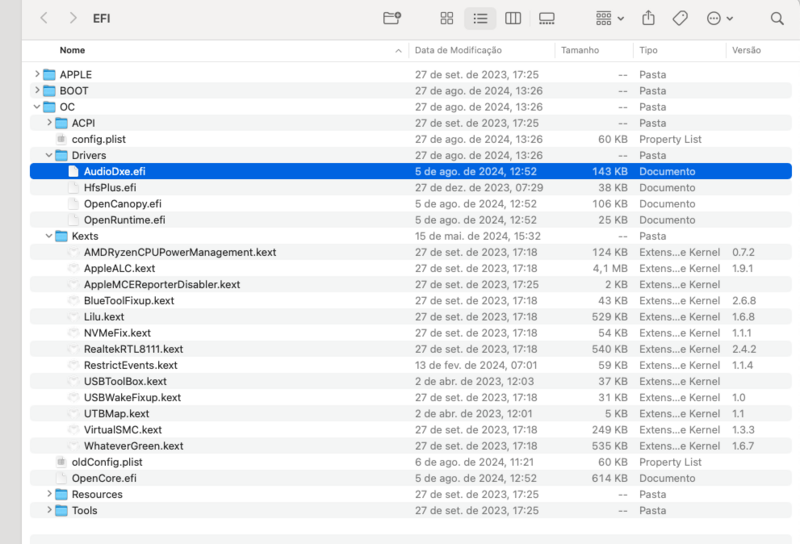Image resolution: width=800 pixels, height=544 pixels.
Task: Click the AudioDxe.efi document icon
Action: tap(73, 171)
